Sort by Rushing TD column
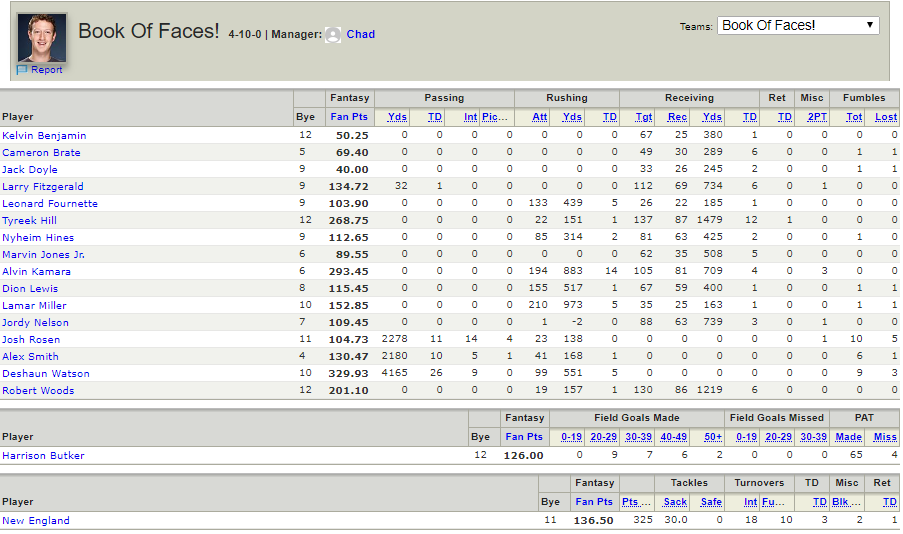The height and width of the screenshot is (534, 903). tap(610, 117)
